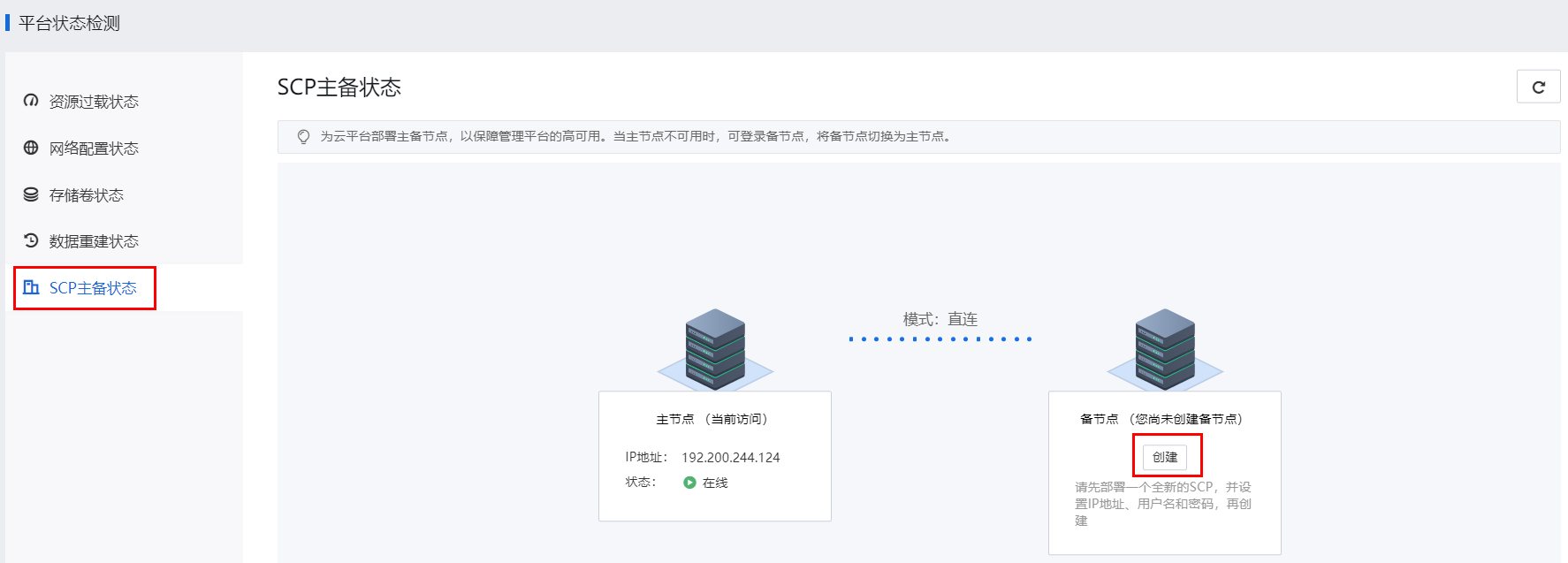The height and width of the screenshot is (563, 1568).
Task: Click the 平台状态检测 header title
Action: (69, 24)
